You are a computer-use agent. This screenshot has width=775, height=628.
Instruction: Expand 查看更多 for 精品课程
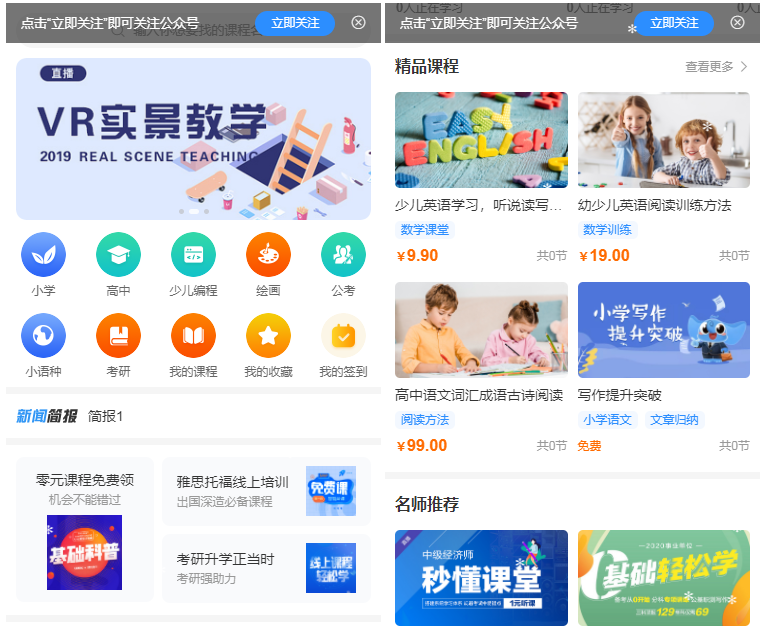(x=716, y=67)
